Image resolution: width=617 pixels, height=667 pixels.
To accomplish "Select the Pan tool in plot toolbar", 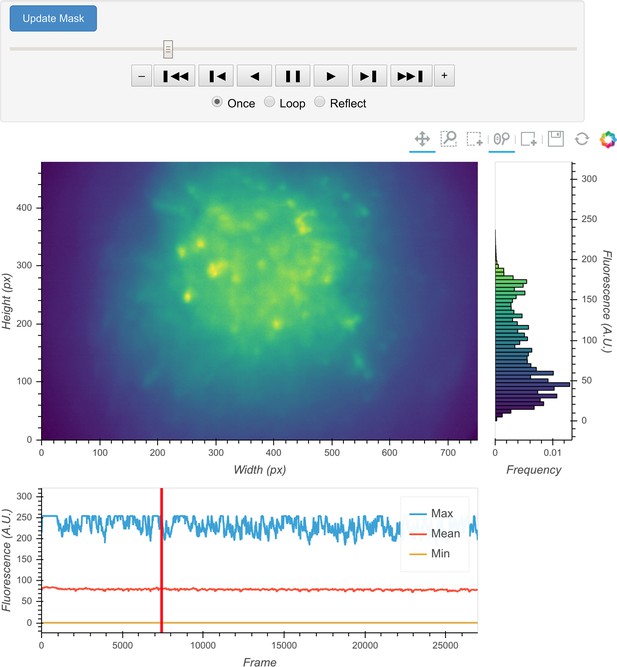I will 422,139.
